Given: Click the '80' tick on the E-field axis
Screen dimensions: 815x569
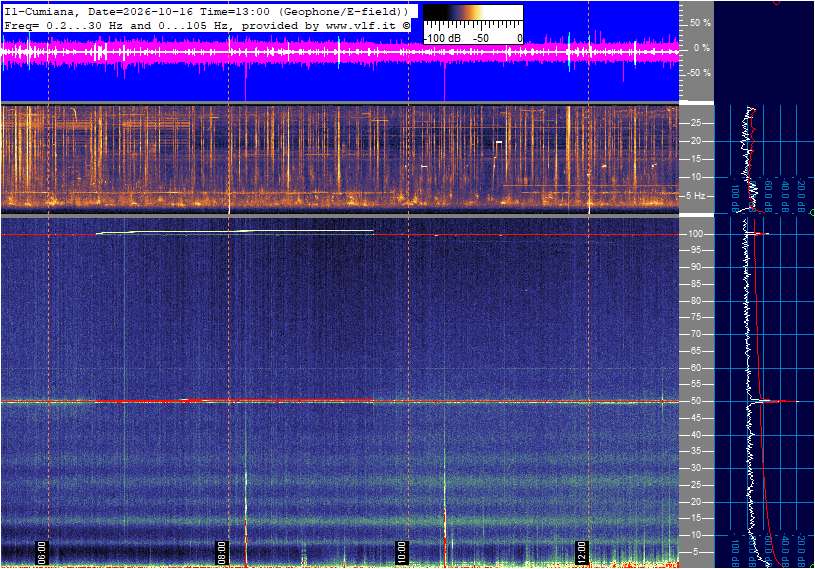Looking at the screenshot, I should [x=695, y=301].
